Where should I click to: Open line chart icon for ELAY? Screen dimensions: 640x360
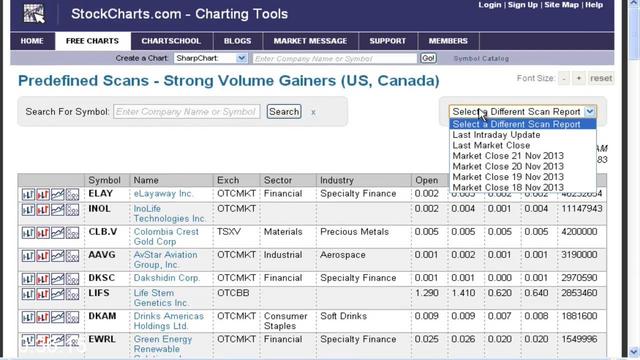tap(58, 195)
